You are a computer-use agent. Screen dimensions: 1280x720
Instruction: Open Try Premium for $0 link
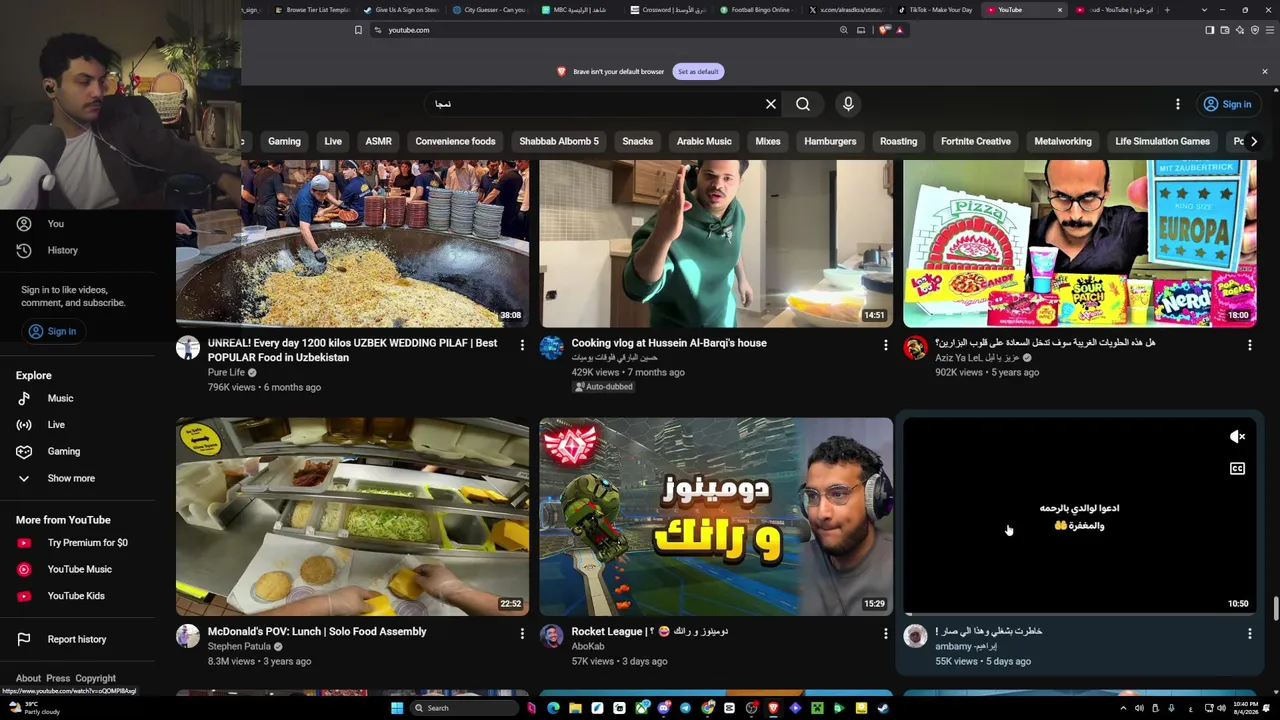coord(77,543)
